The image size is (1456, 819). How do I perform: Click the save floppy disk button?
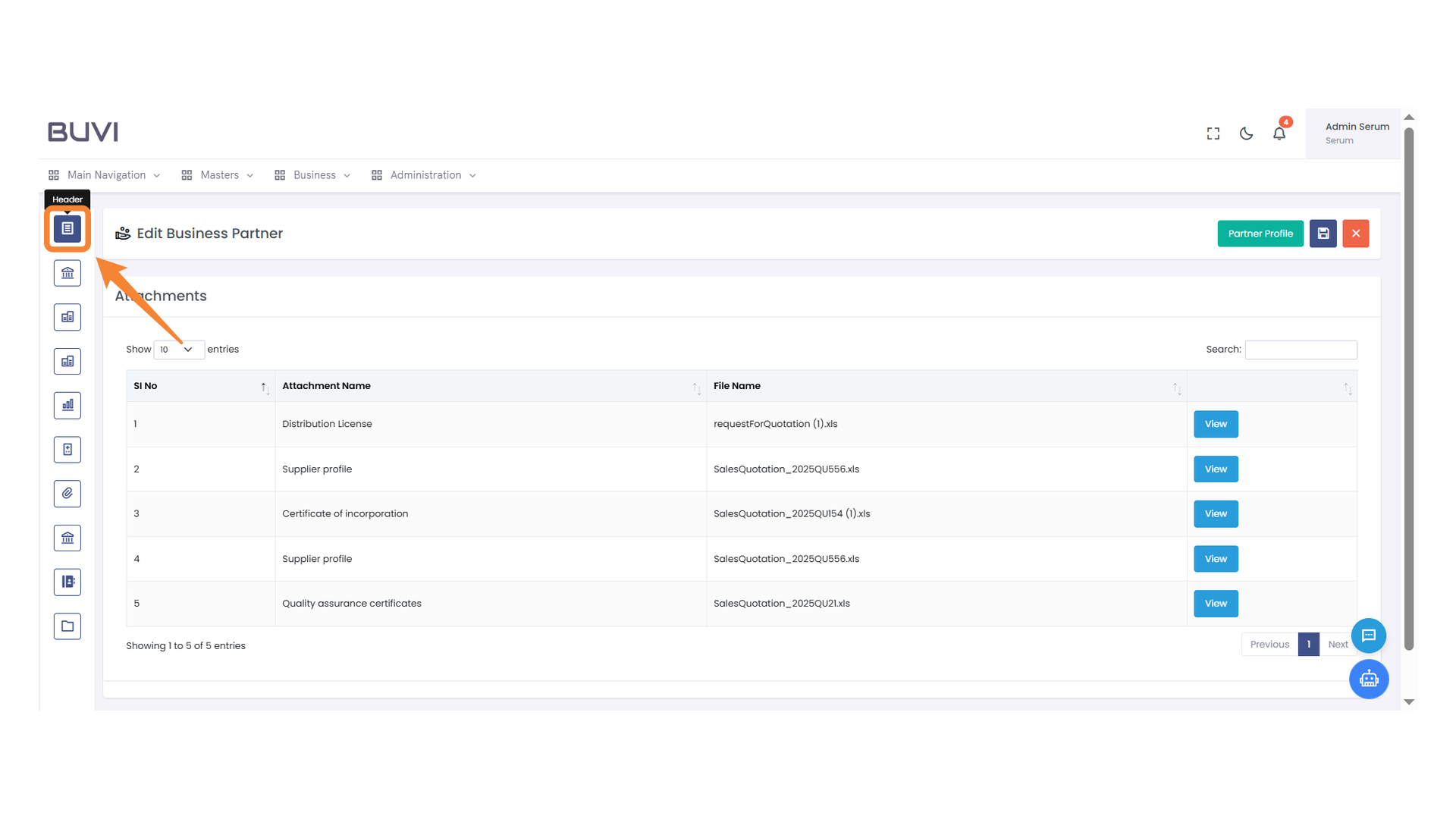1323,234
